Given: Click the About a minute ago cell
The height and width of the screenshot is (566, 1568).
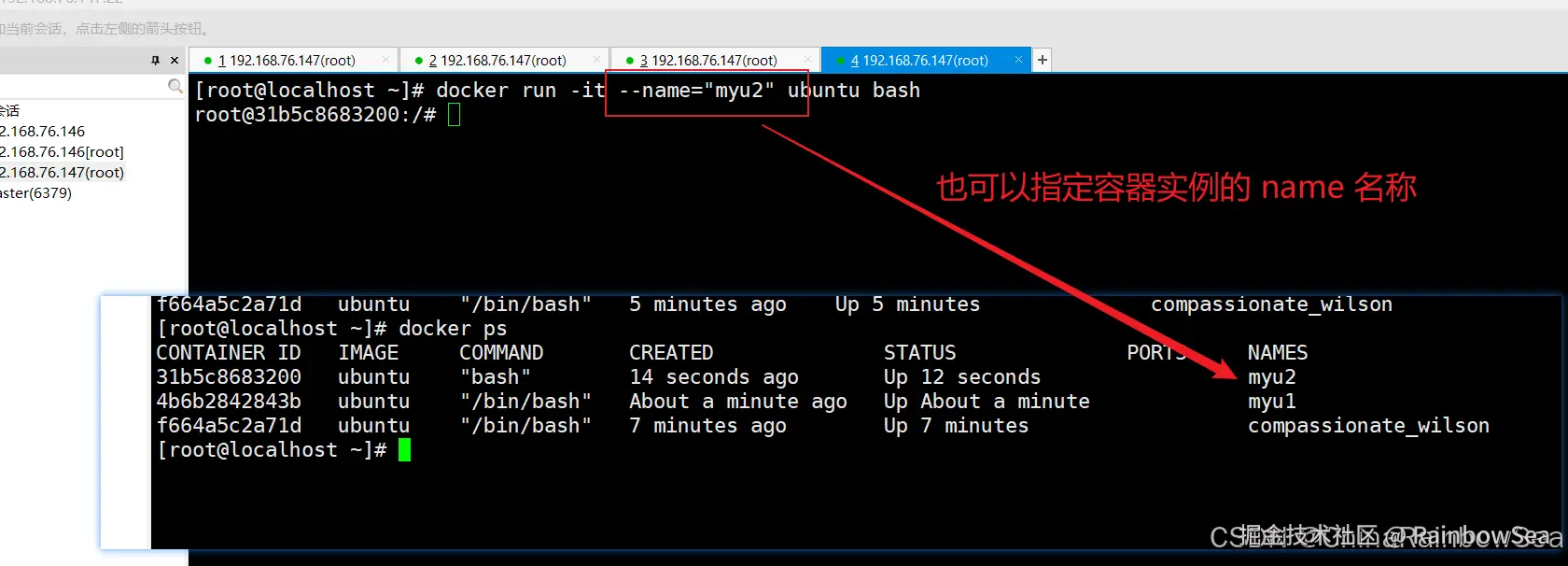Looking at the screenshot, I should (x=738, y=402).
